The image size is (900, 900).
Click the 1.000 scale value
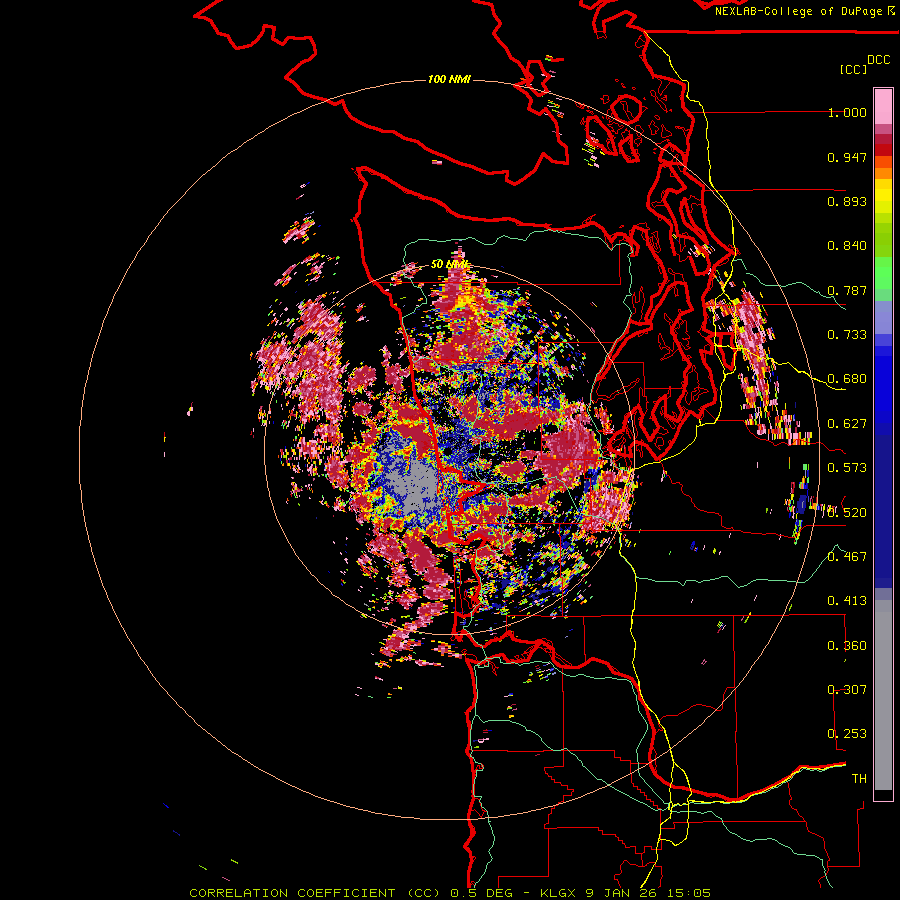coord(847,112)
